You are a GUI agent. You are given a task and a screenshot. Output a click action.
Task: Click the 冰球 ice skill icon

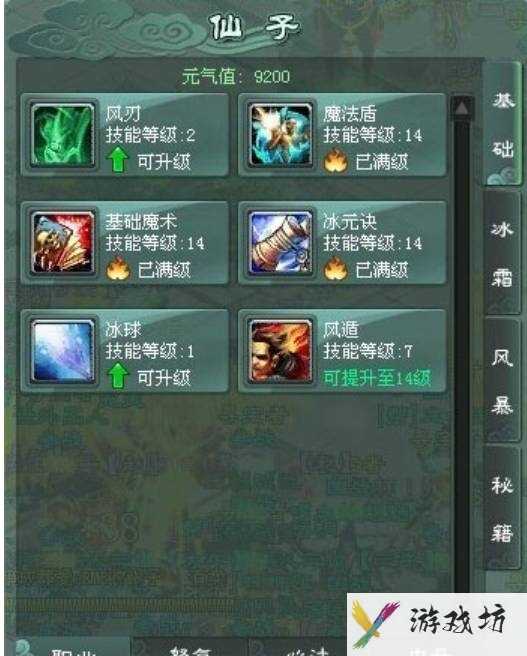pyautogui.click(x=63, y=351)
